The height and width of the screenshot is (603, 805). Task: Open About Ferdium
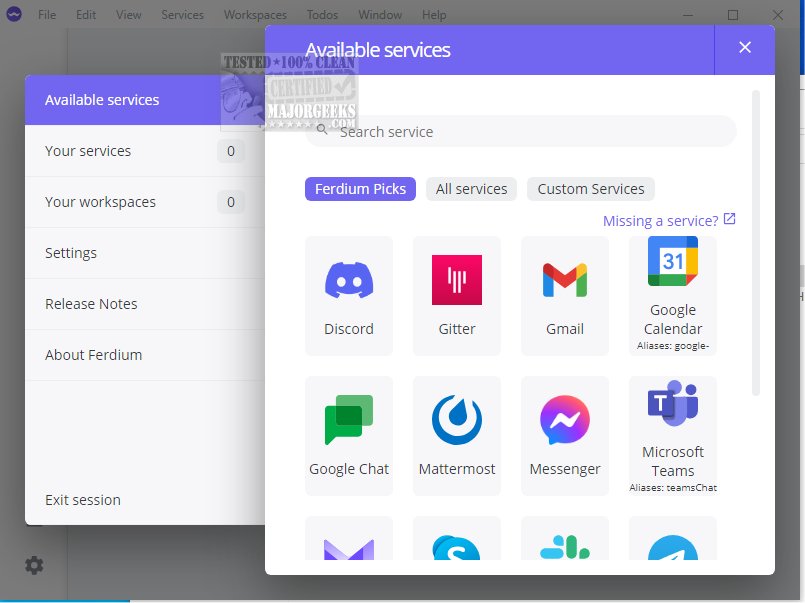click(145, 355)
